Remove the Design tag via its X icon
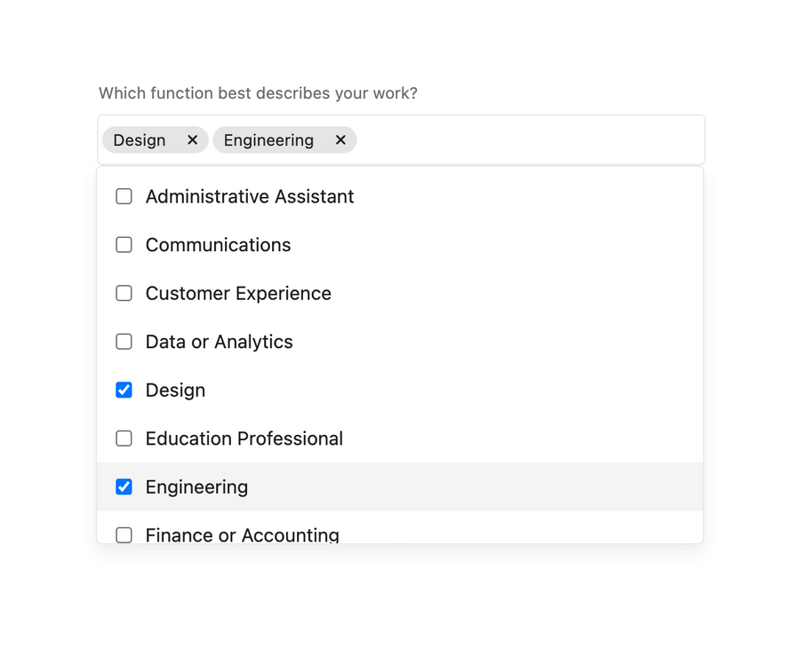800x648 pixels. 192,140
